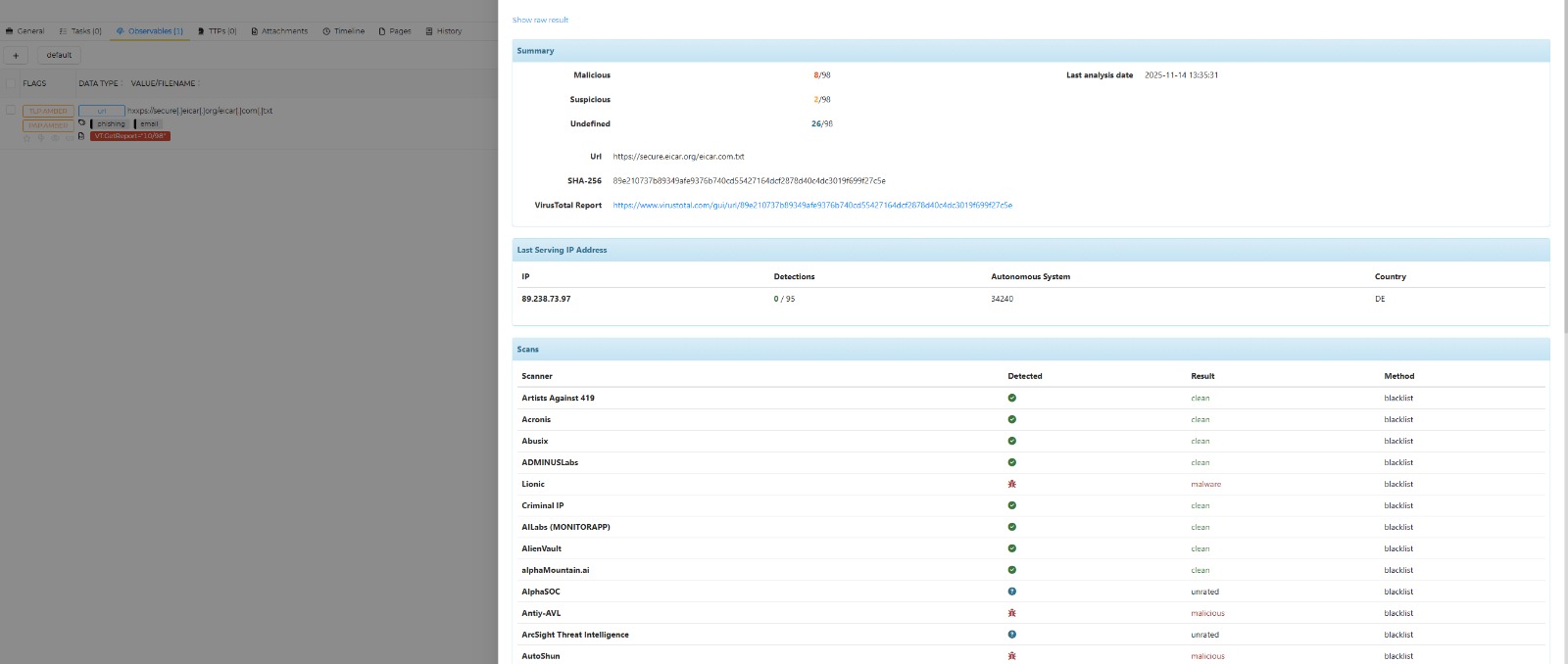The height and width of the screenshot is (664, 1568).
Task: Click the bug icon in the Lionic row
Action: 1011,484
